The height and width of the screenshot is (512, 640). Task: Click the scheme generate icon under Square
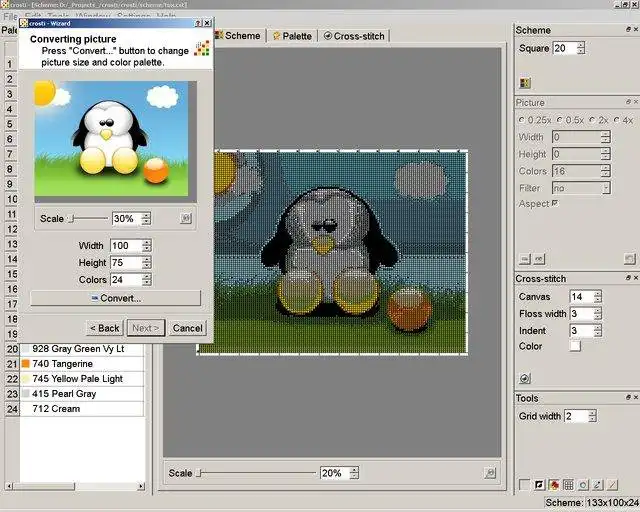pos(525,83)
